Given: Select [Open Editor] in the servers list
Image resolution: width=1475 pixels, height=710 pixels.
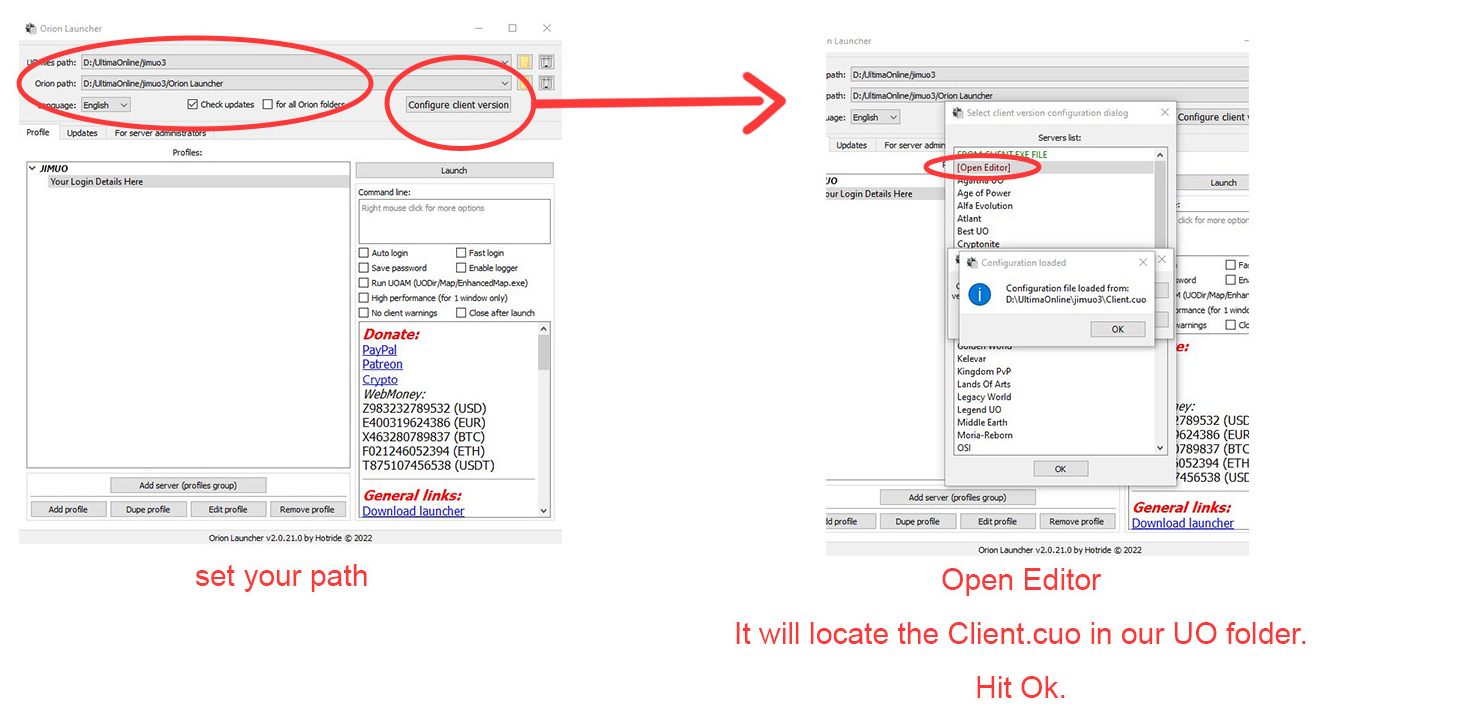Looking at the screenshot, I should coord(983,168).
